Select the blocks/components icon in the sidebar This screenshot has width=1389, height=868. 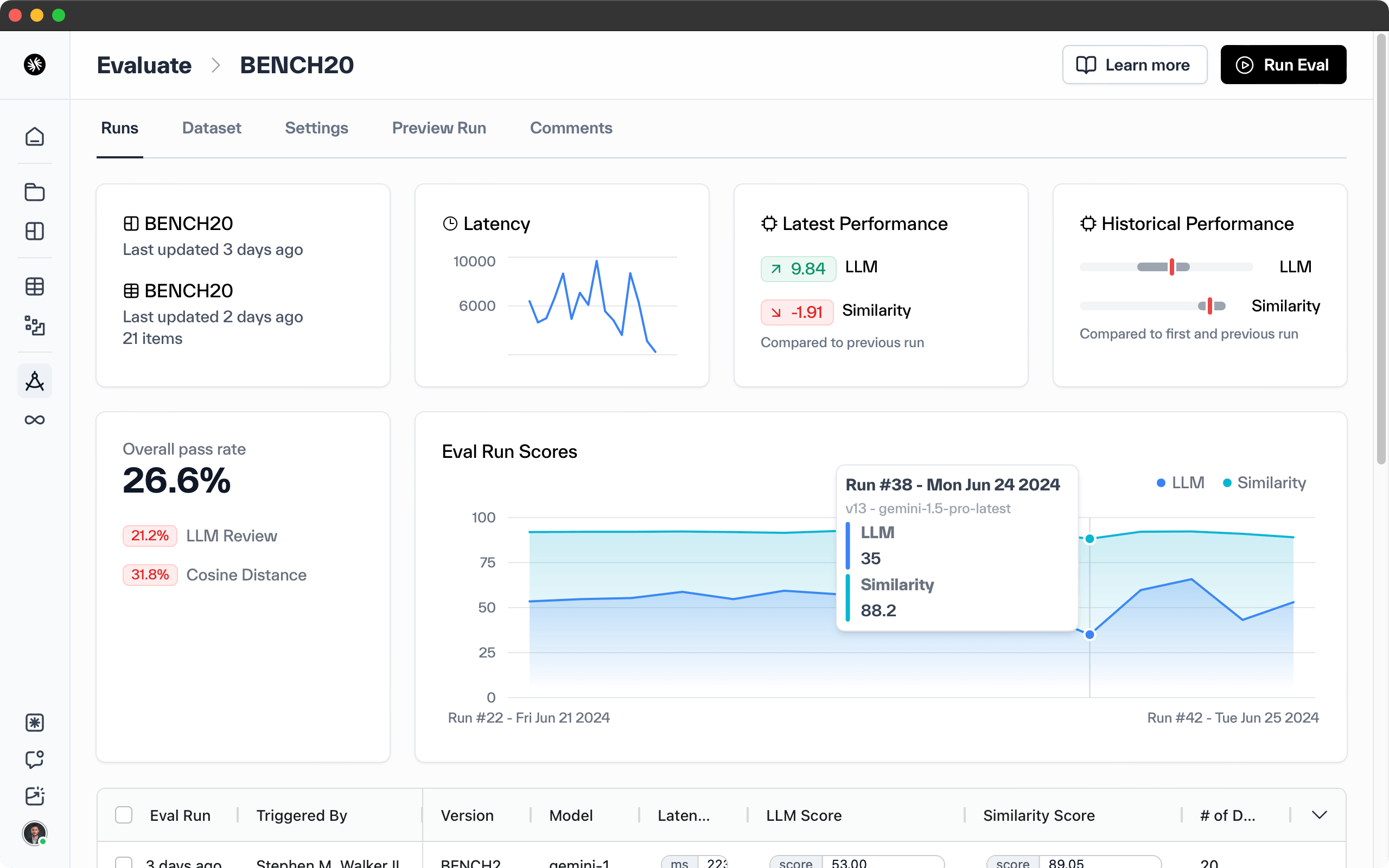pyautogui.click(x=34, y=325)
